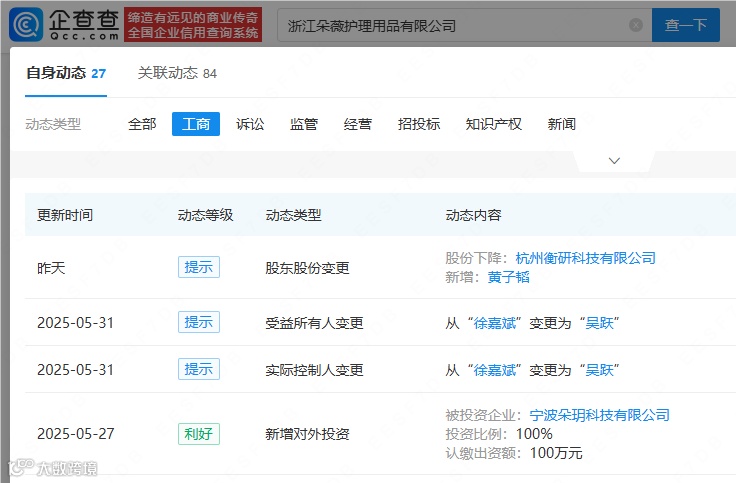Click the 动态内容 column header
The image size is (736, 483).
(473, 215)
